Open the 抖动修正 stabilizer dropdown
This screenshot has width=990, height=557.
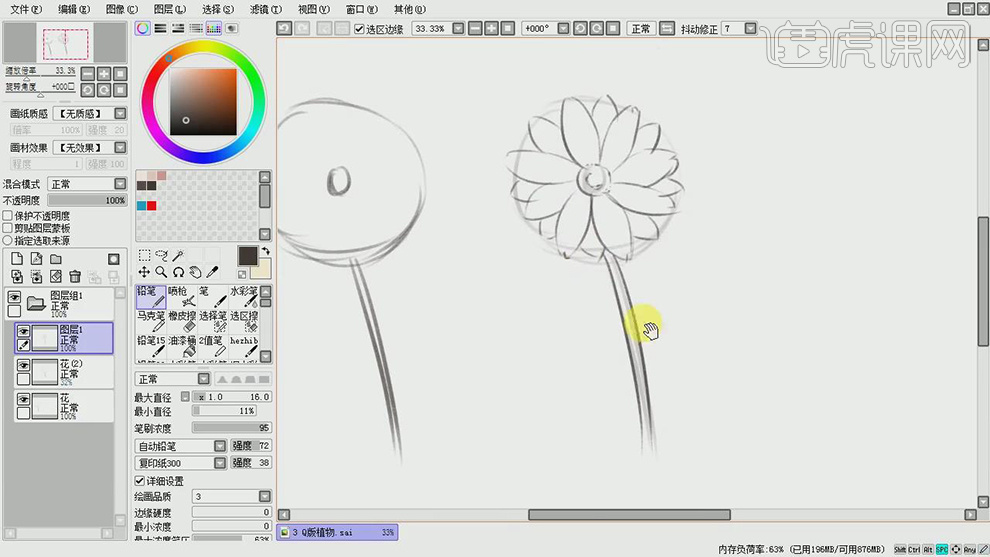pyautogui.click(x=762, y=29)
